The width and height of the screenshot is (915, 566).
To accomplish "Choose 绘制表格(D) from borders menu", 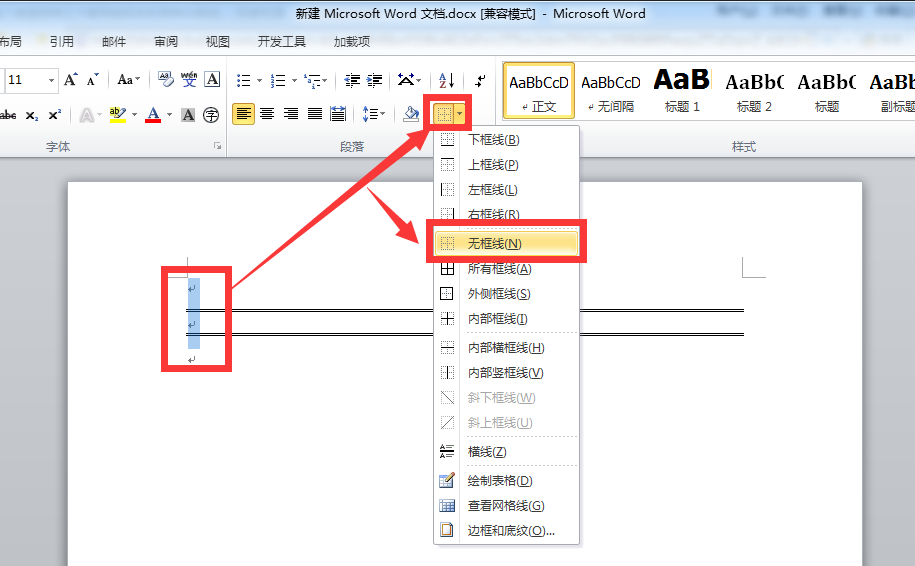I will pos(507,480).
